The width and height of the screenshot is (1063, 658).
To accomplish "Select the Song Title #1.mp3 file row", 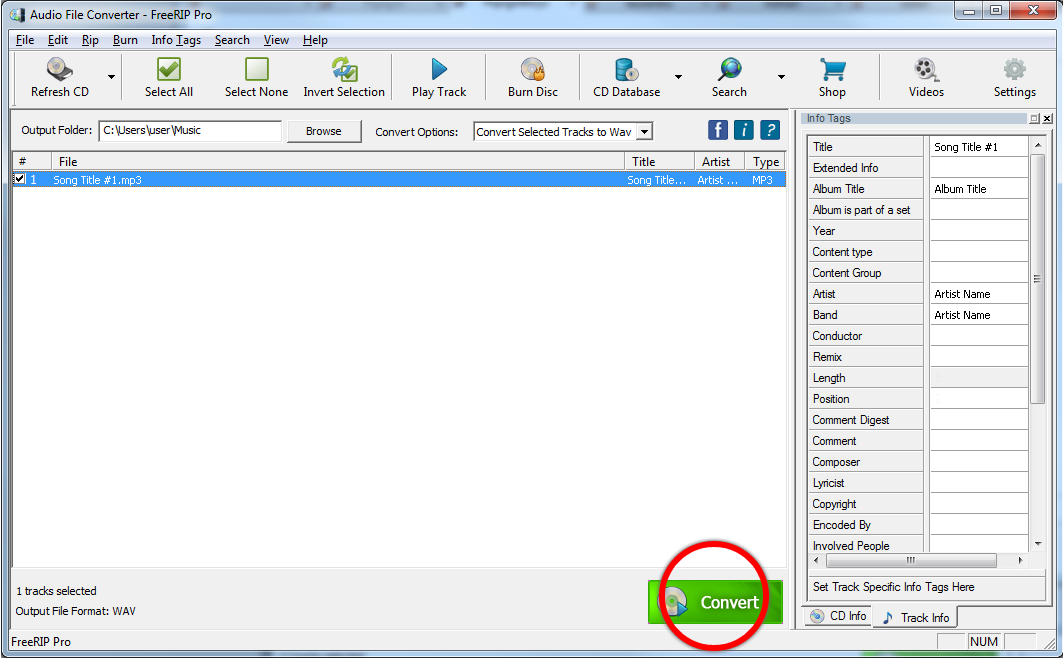I will click(399, 180).
